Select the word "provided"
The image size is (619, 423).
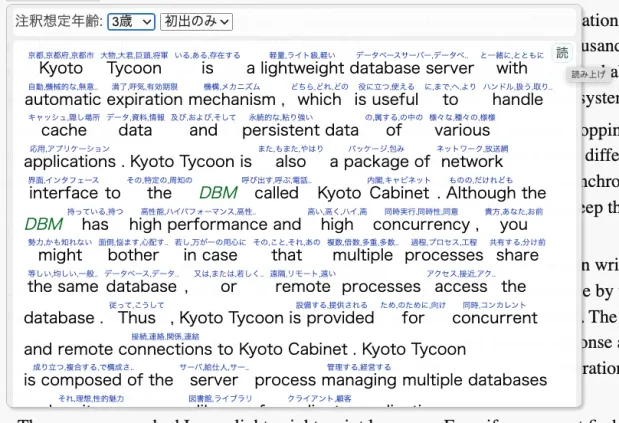tap(340, 318)
